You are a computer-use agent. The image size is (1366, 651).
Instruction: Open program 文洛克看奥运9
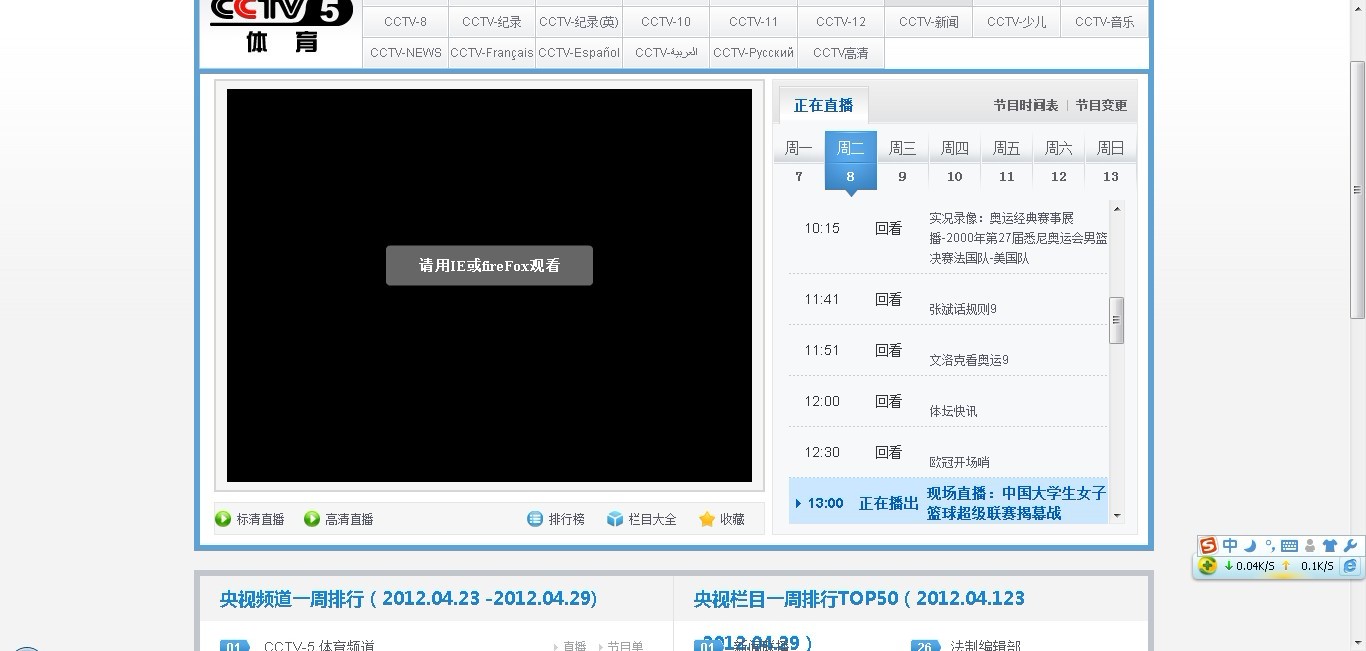click(969, 360)
